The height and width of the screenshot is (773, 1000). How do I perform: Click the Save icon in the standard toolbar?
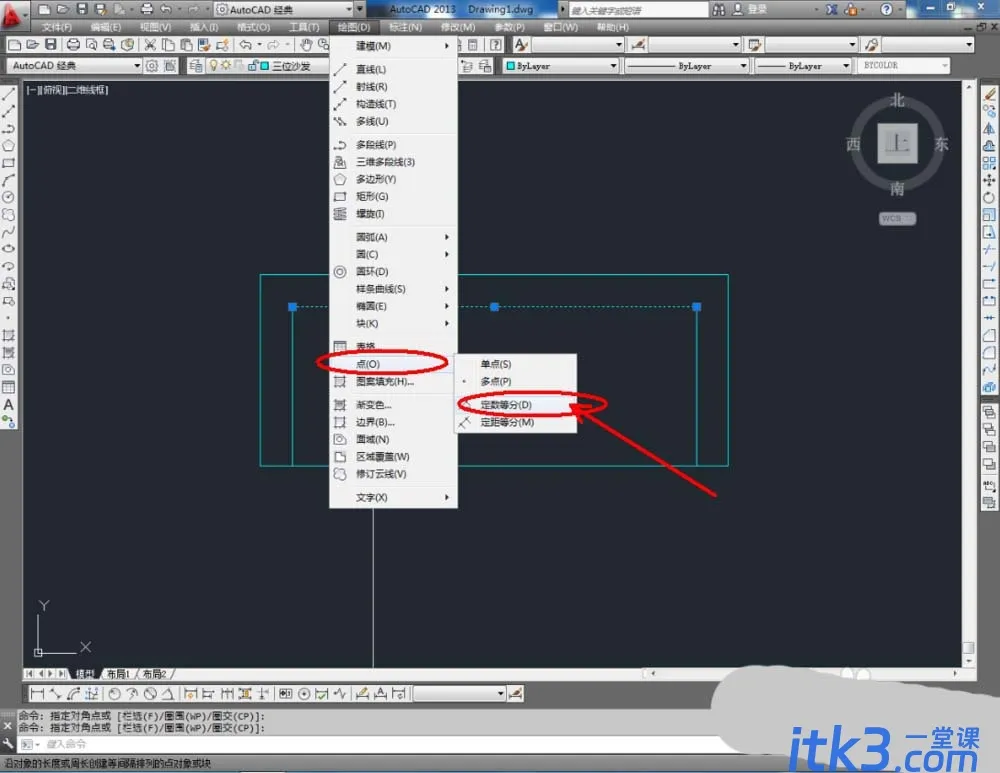(x=50, y=45)
